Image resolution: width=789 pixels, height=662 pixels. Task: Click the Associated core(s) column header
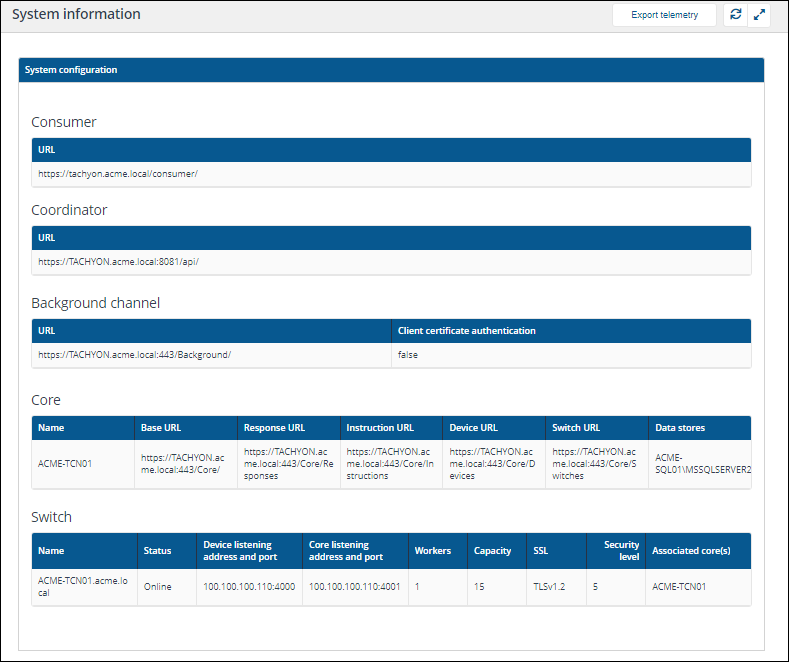pos(691,551)
